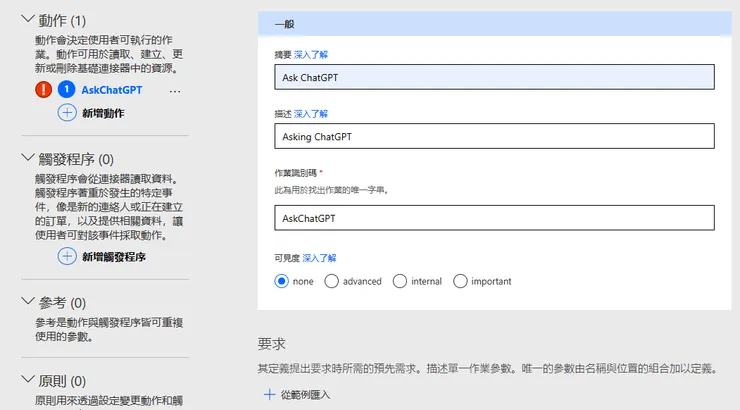Open the AskChatGPT more options ellipsis
The height and width of the screenshot is (410, 740).
175,91
